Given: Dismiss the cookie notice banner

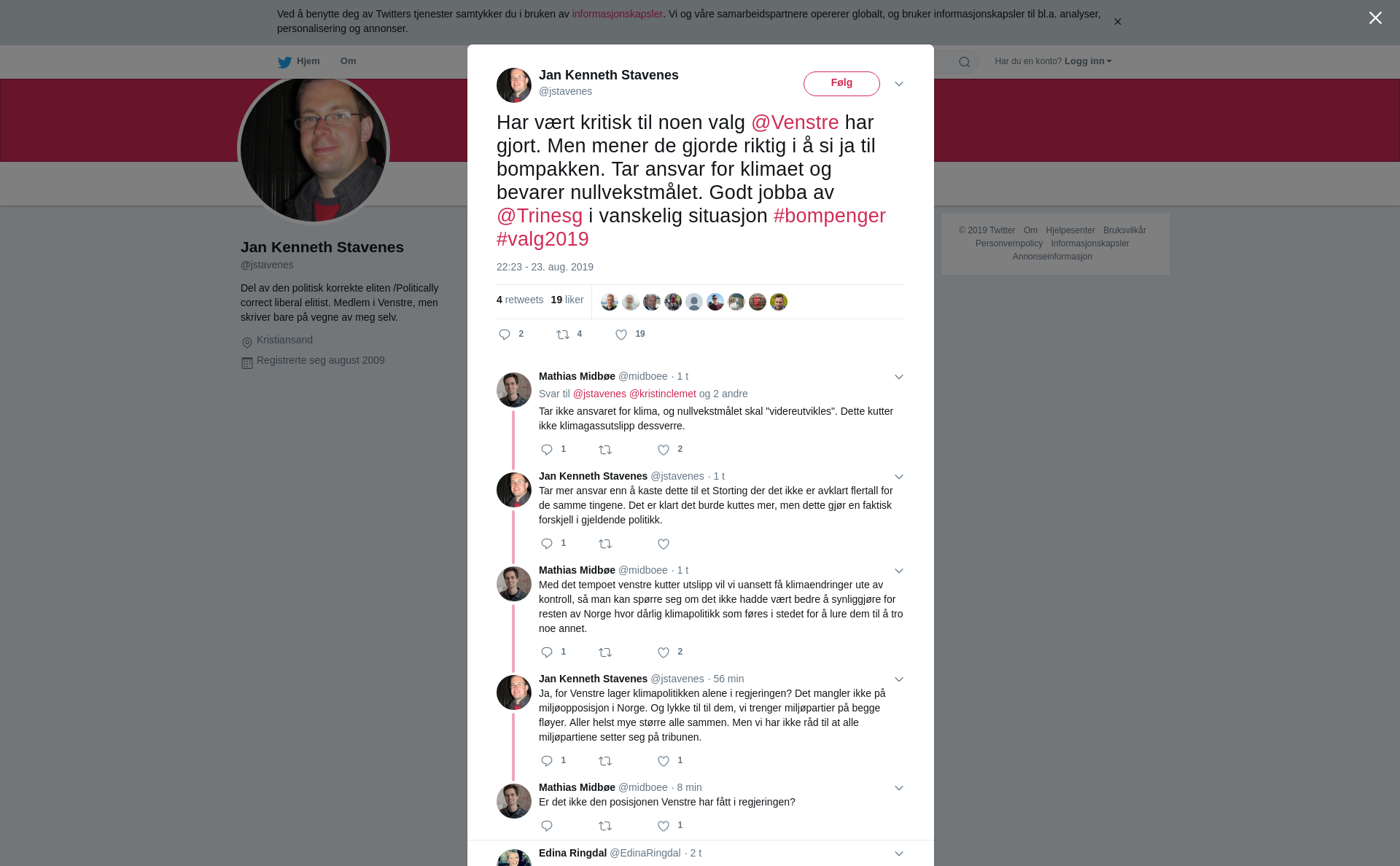Looking at the screenshot, I should pos(1117,22).
